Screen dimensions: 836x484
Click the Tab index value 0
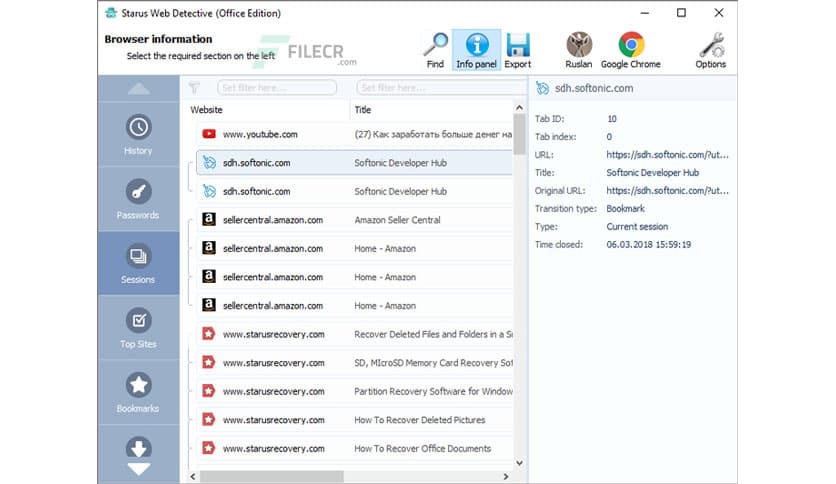[609, 137]
